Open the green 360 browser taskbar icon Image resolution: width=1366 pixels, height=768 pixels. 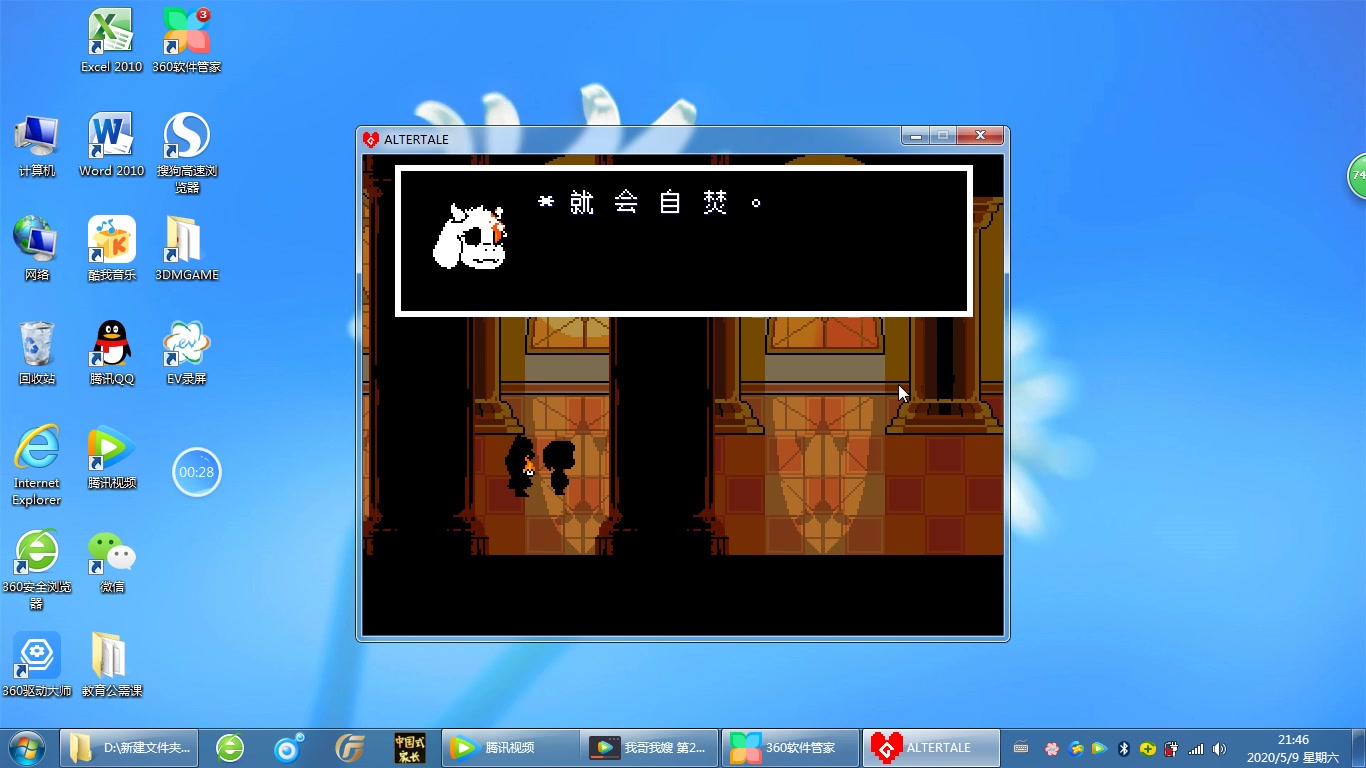pyautogui.click(x=231, y=747)
